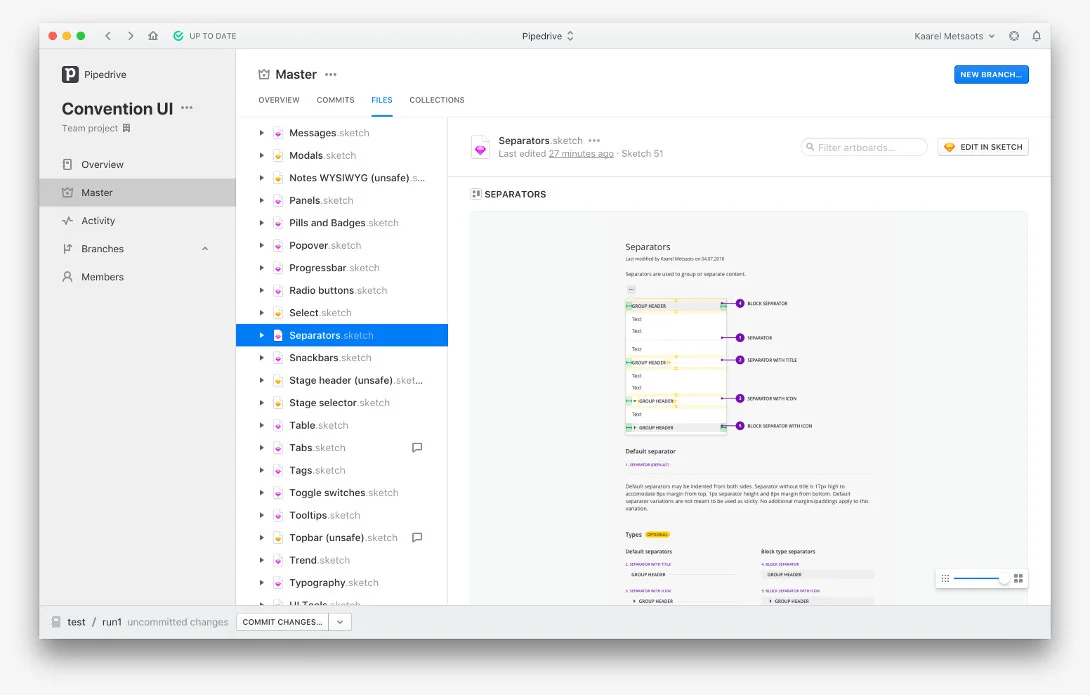The image size is (1090, 695).
Task: Click the Modals.sketch file icon
Action: (x=278, y=156)
